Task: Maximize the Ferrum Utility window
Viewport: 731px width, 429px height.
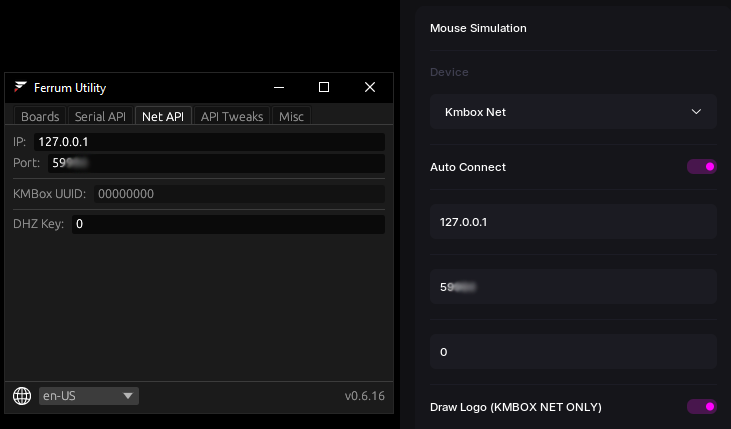Action: click(324, 88)
